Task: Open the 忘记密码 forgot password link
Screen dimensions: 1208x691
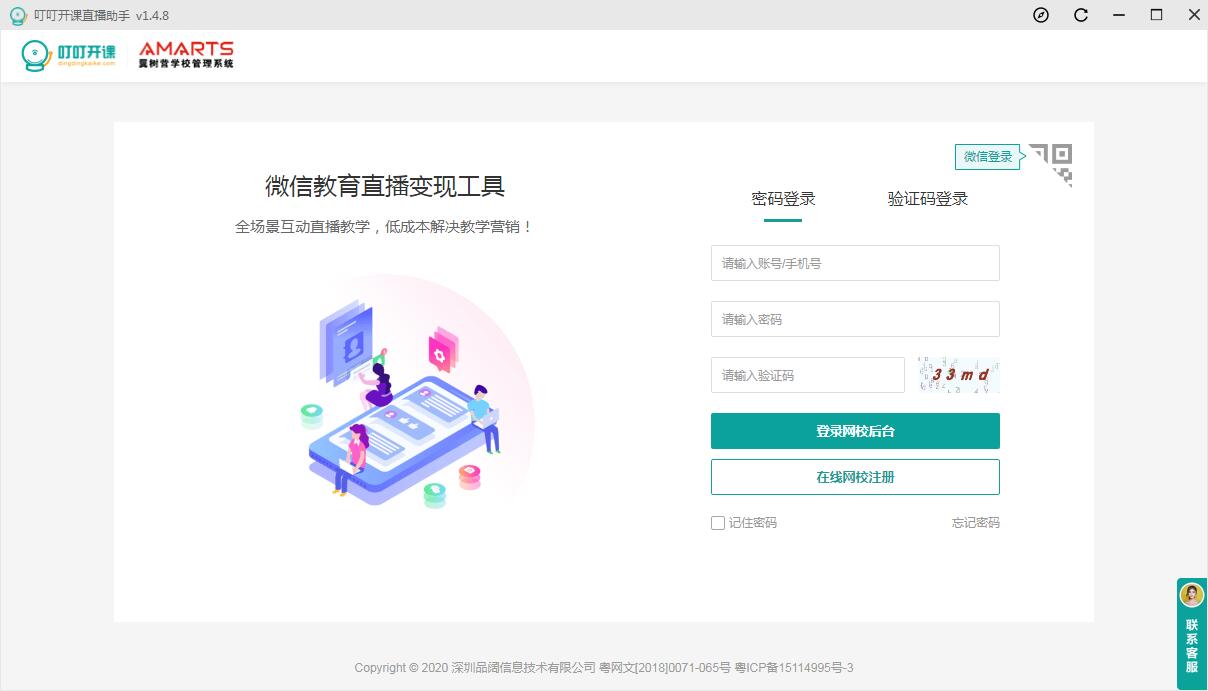Action: tap(976, 522)
